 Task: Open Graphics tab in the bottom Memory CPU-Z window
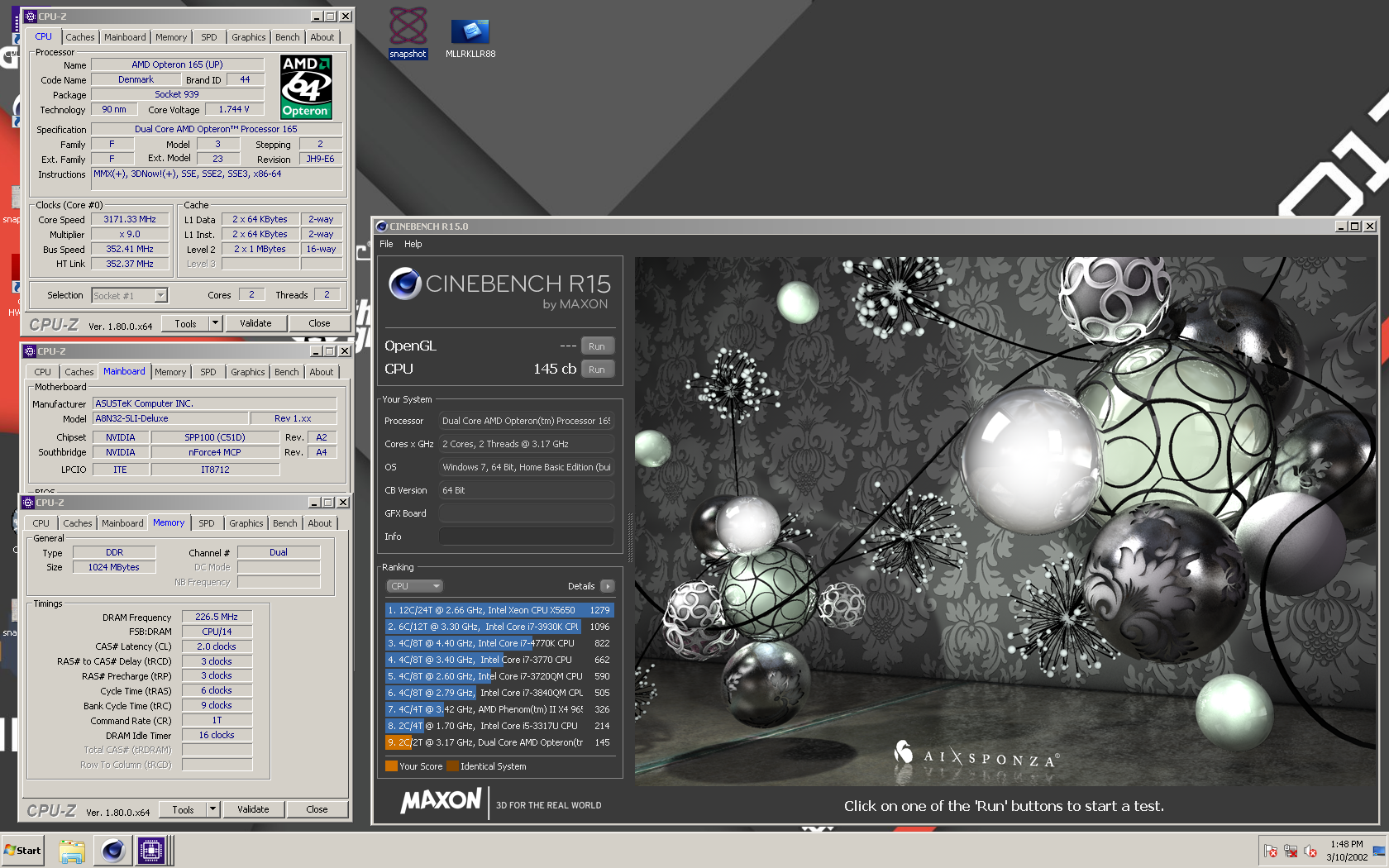click(246, 523)
